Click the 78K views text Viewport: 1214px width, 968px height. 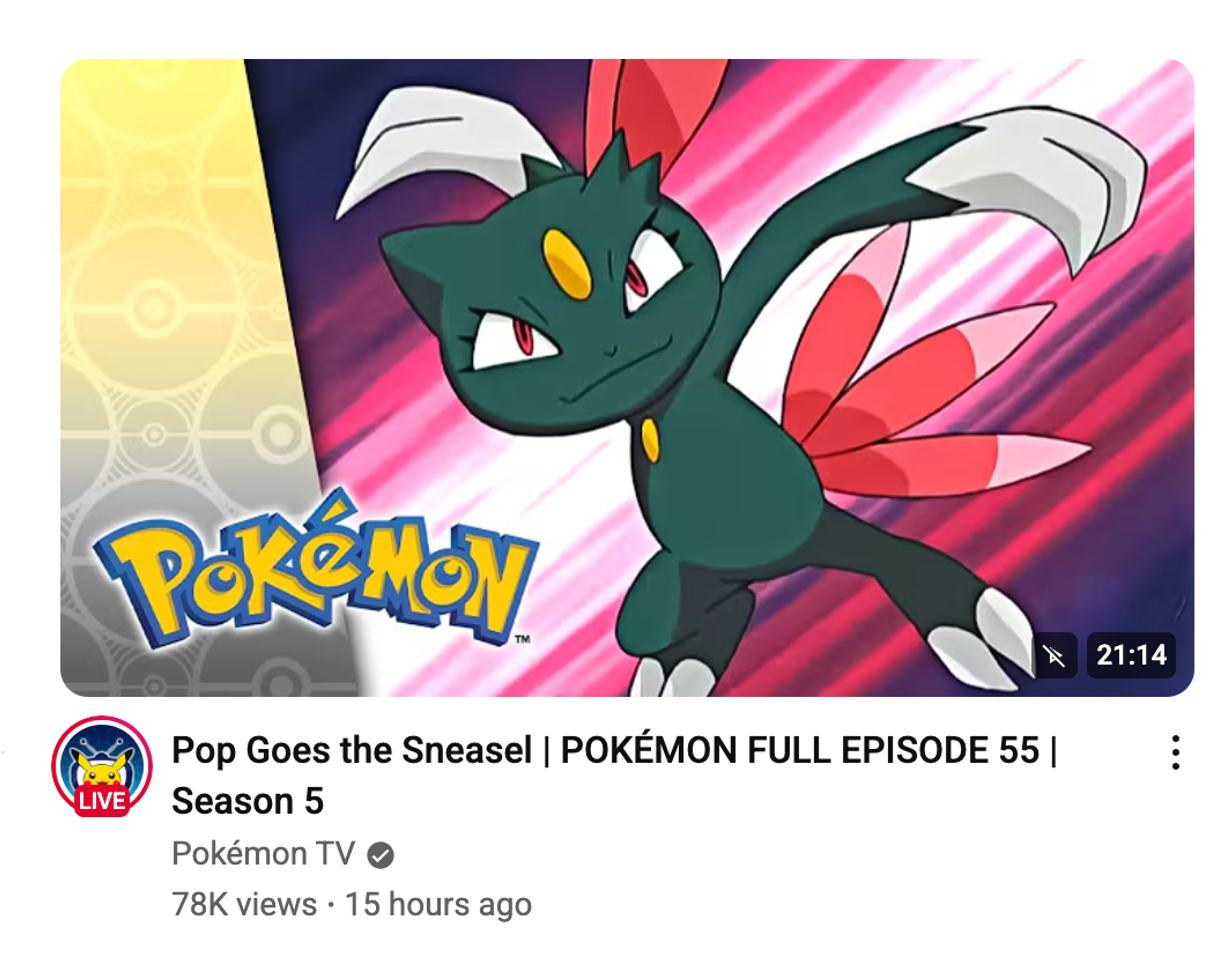point(244,905)
